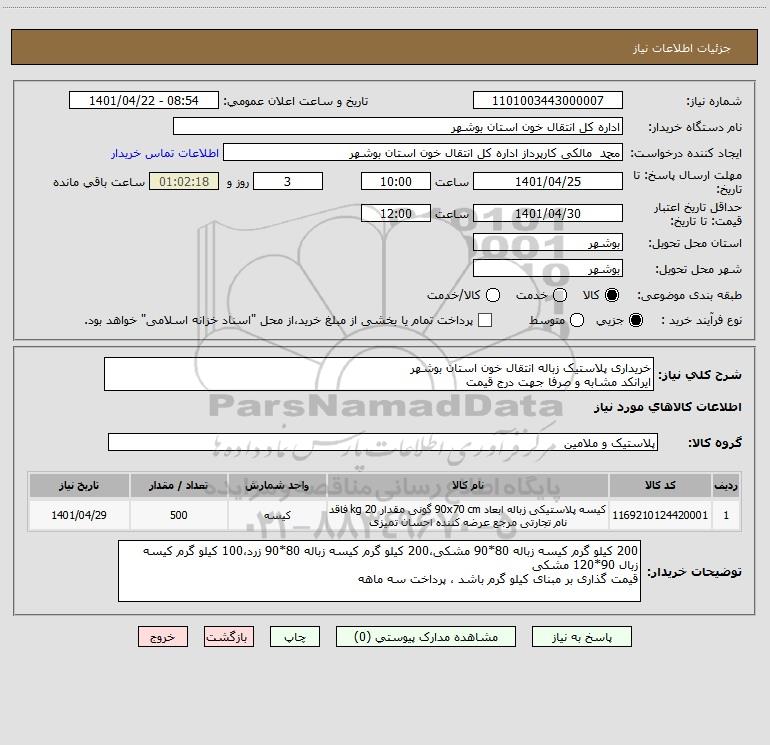Click the چاپ print button

tap(295, 636)
